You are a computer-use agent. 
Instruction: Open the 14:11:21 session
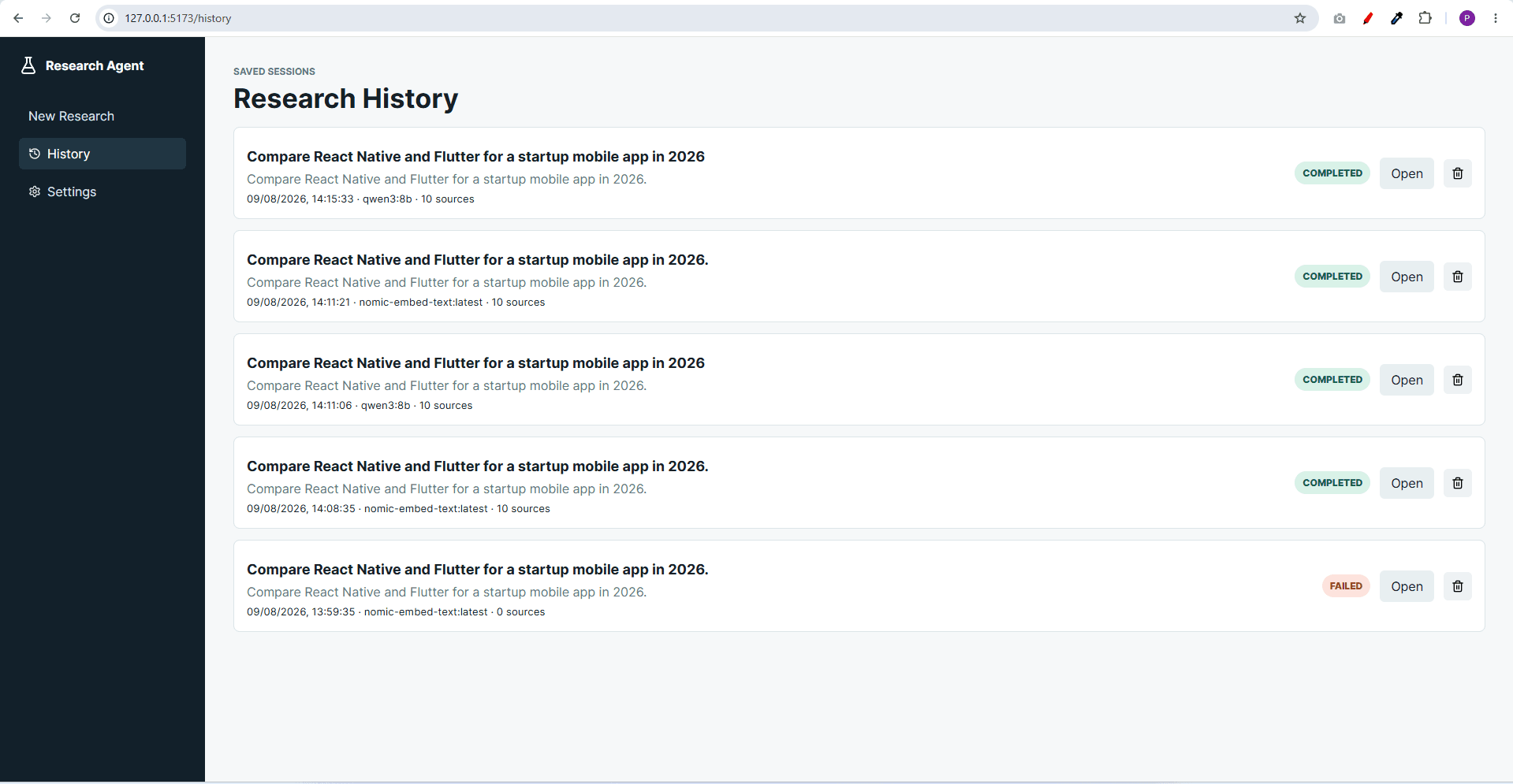coord(1407,277)
